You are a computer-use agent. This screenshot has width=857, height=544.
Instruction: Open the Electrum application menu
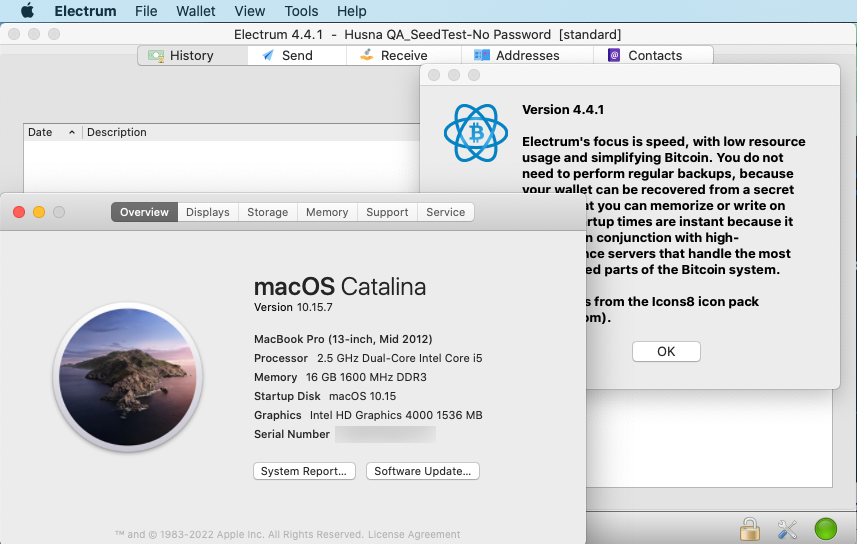point(85,11)
